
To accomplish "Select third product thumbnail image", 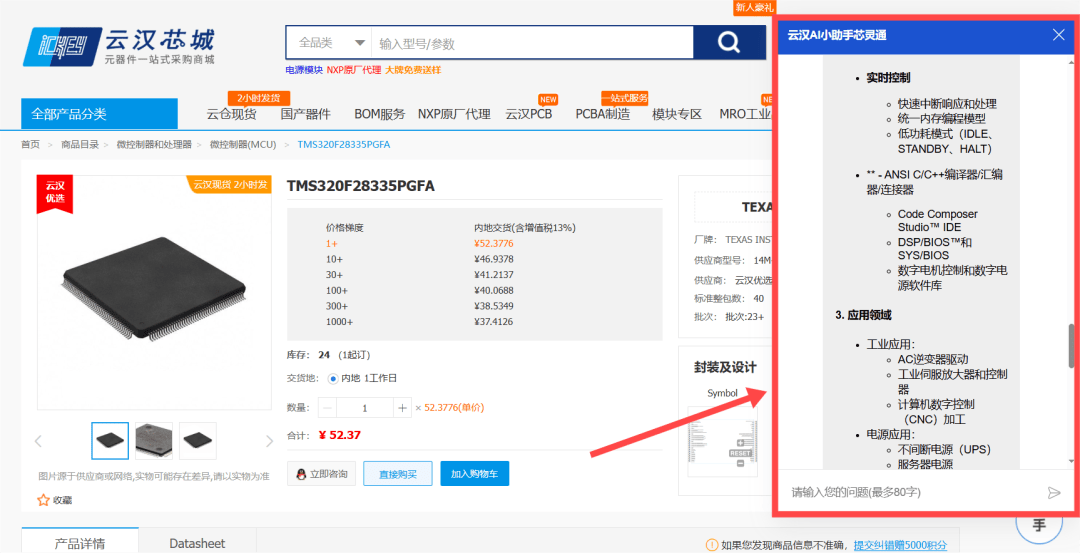I will 198,441.
